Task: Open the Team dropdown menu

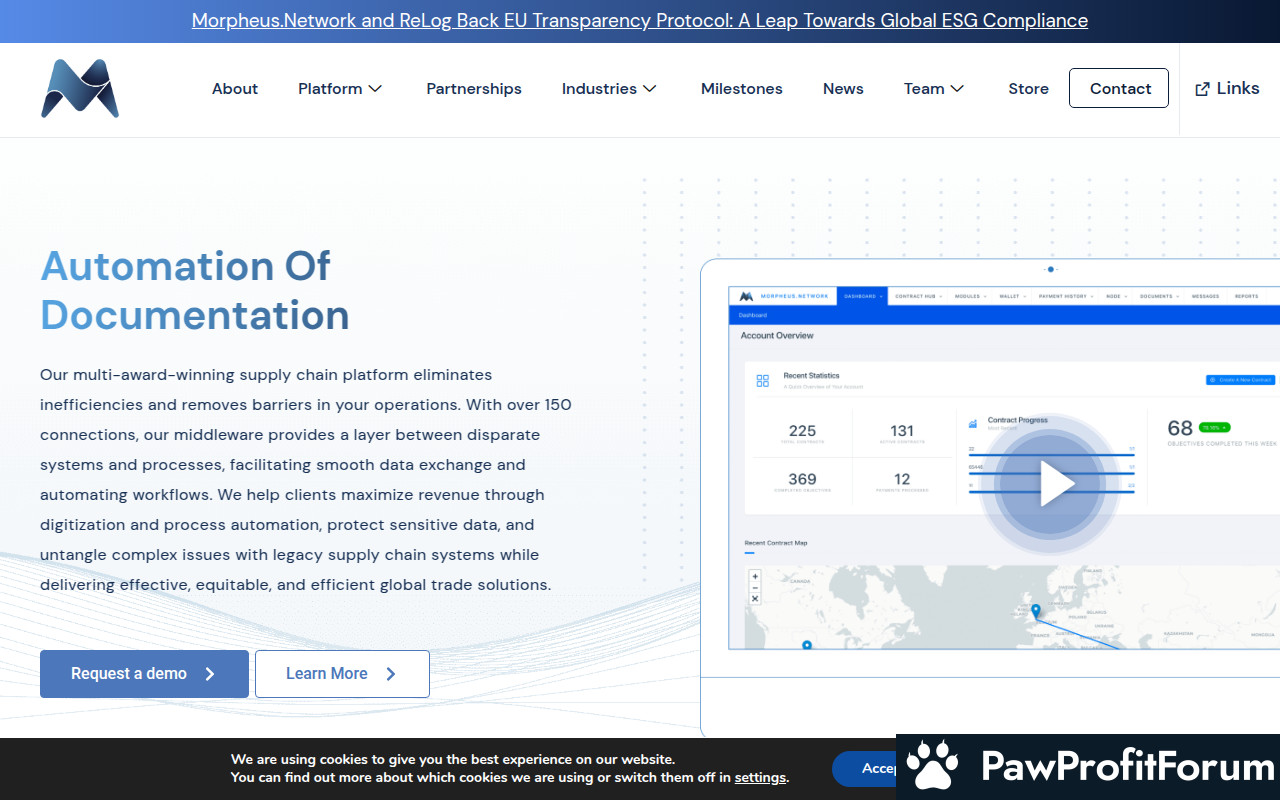Action: coord(934,89)
